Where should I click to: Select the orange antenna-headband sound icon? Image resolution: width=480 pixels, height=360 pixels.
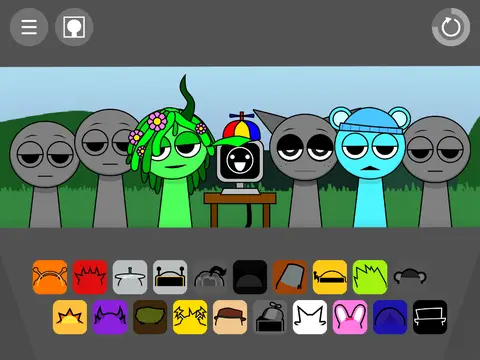tap(50, 277)
